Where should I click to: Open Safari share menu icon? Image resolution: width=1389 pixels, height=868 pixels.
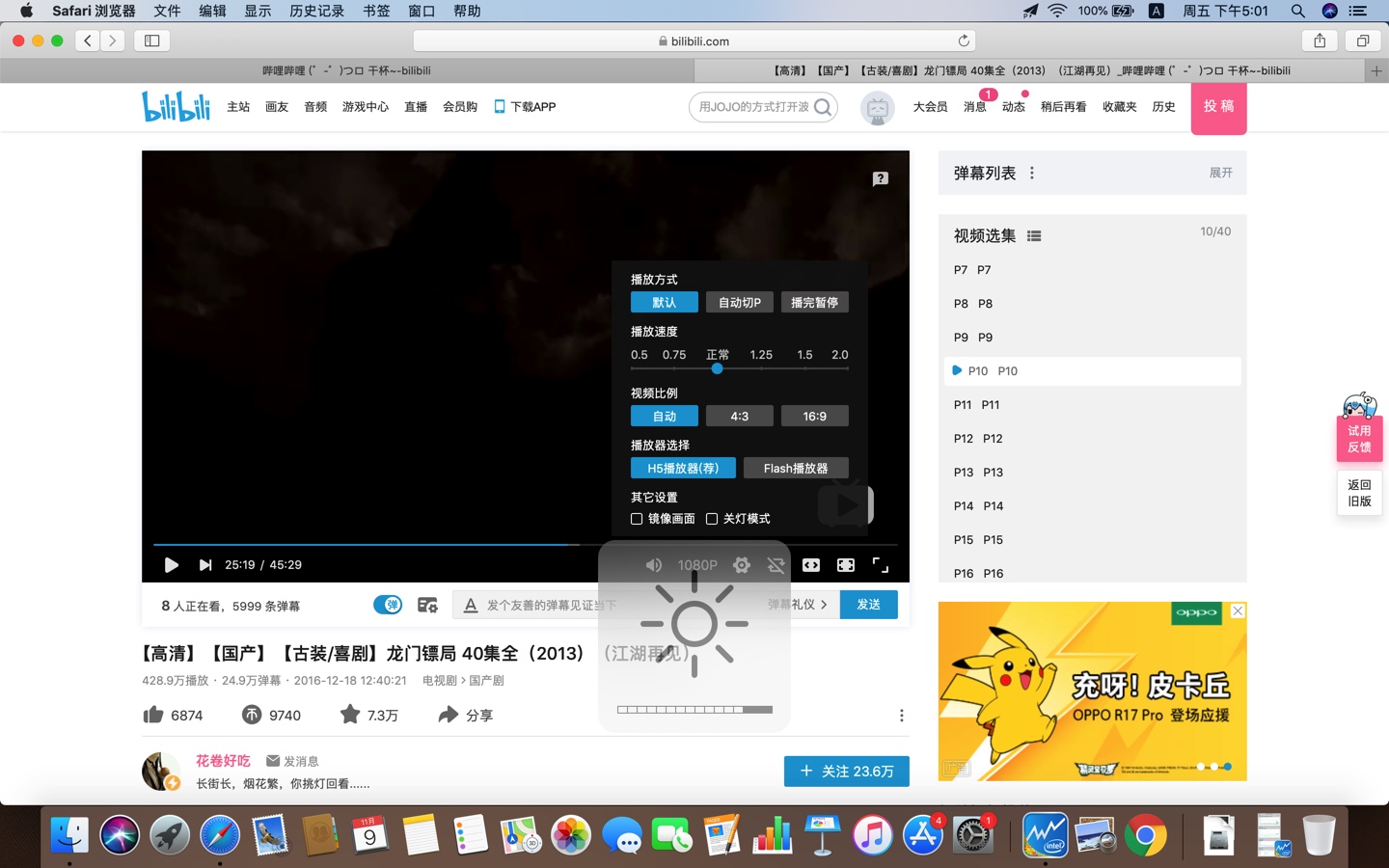(1320, 41)
